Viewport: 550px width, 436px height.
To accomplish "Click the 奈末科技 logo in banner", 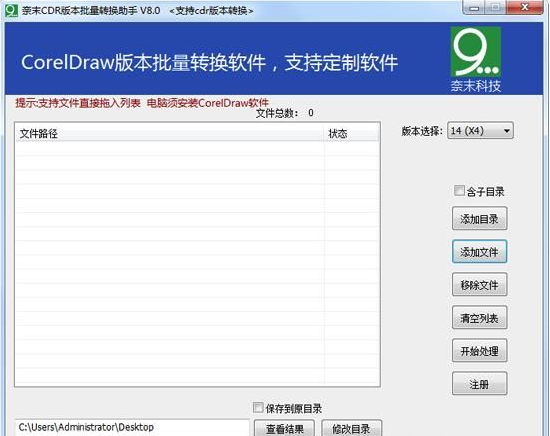I will (476, 60).
